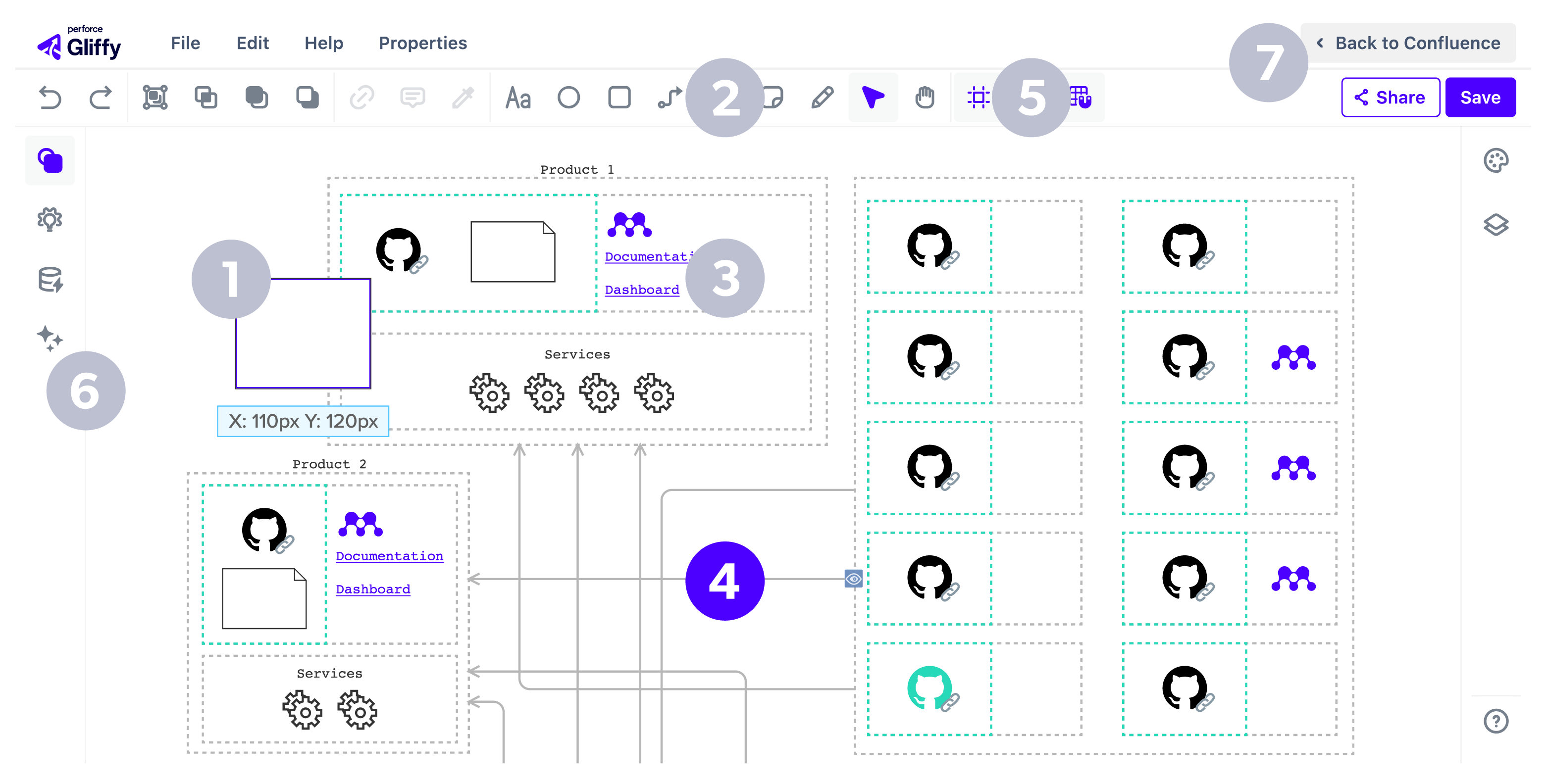Select the purple logo in Product 1

[629, 225]
